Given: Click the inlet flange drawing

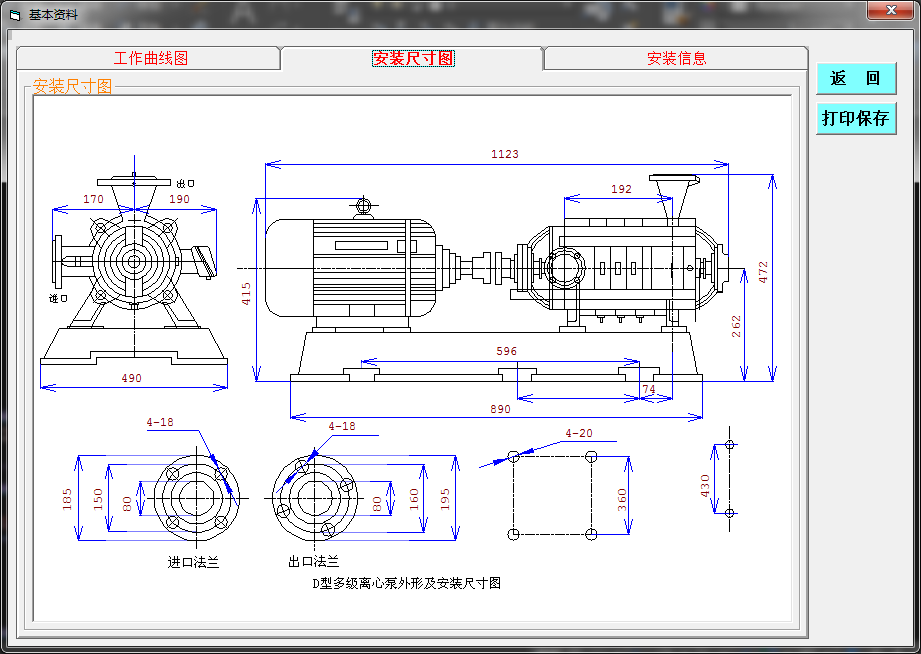Looking at the screenshot, I should tap(197, 498).
